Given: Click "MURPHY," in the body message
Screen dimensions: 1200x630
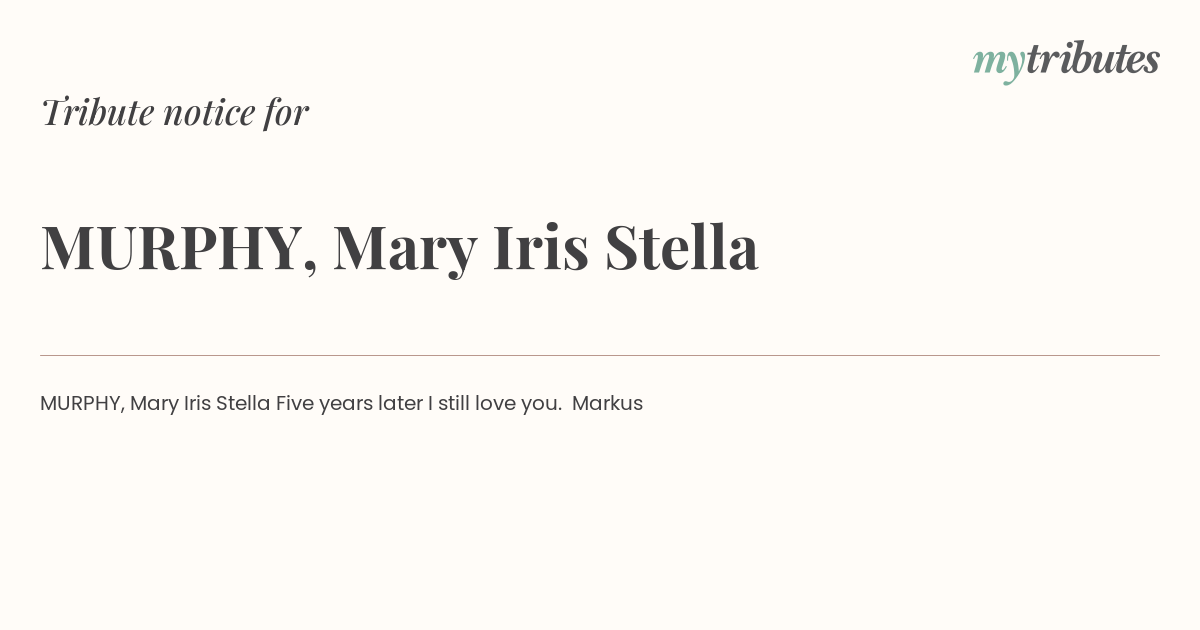Looking at the screenshot, I should 82,404.
